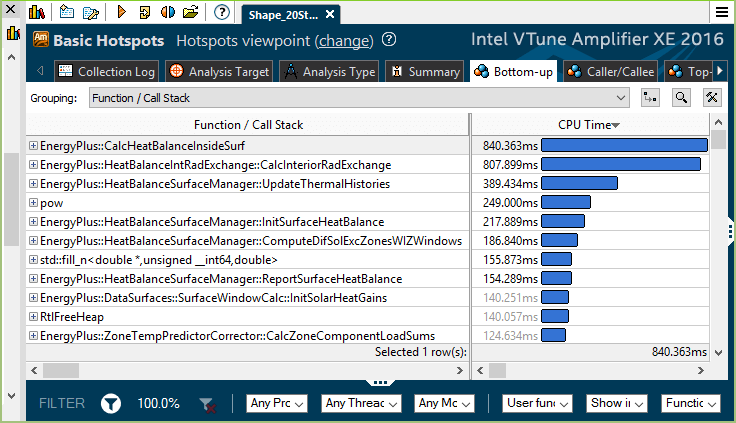Click the collapse handle above the filter bar
This screenshot has width=736, height=423.
click(x=380, y=382)
